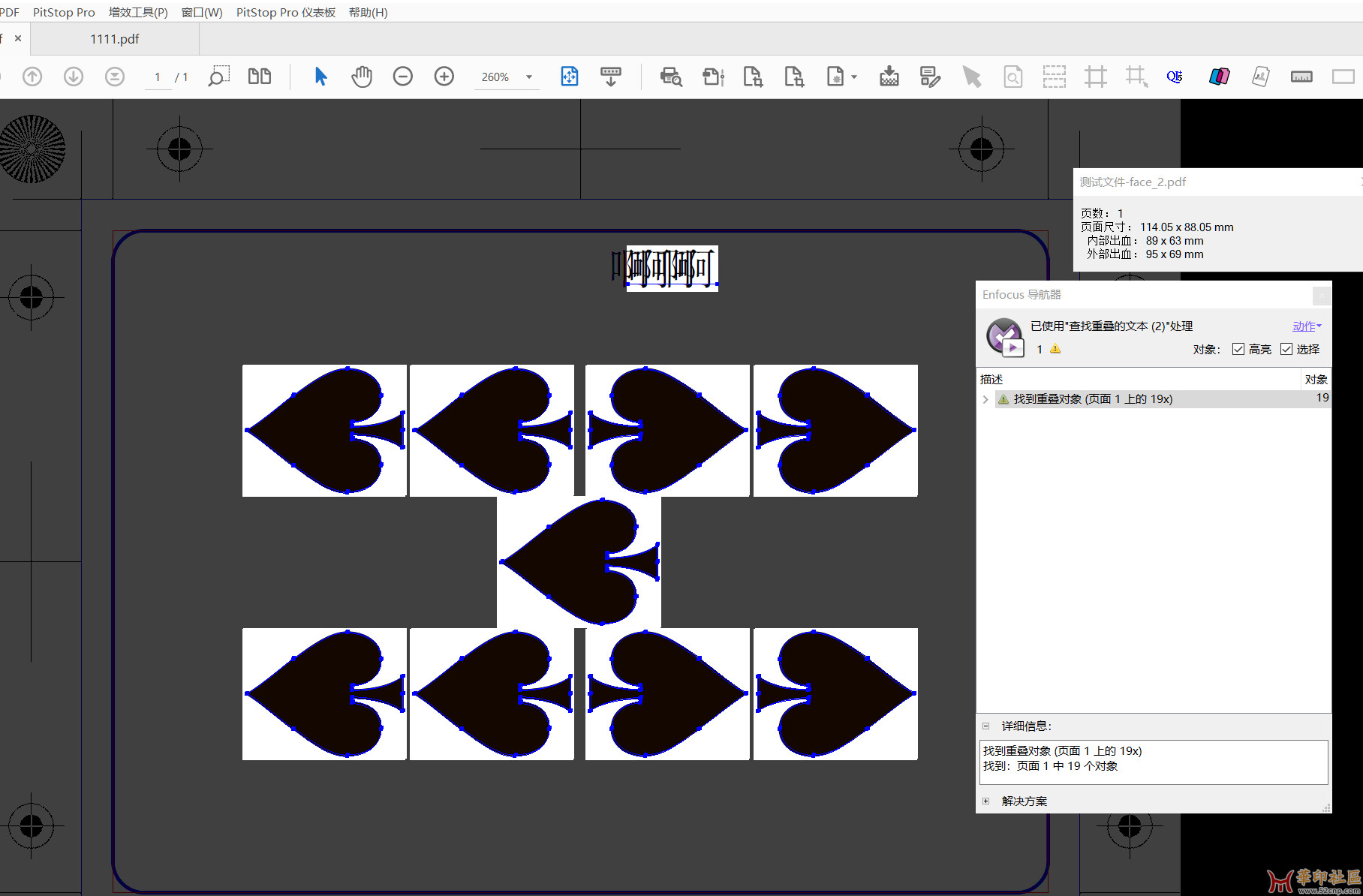Click the grey PitStop select objects arrow
Viewport: 1363px width, 896px height.
pos(972,77)
